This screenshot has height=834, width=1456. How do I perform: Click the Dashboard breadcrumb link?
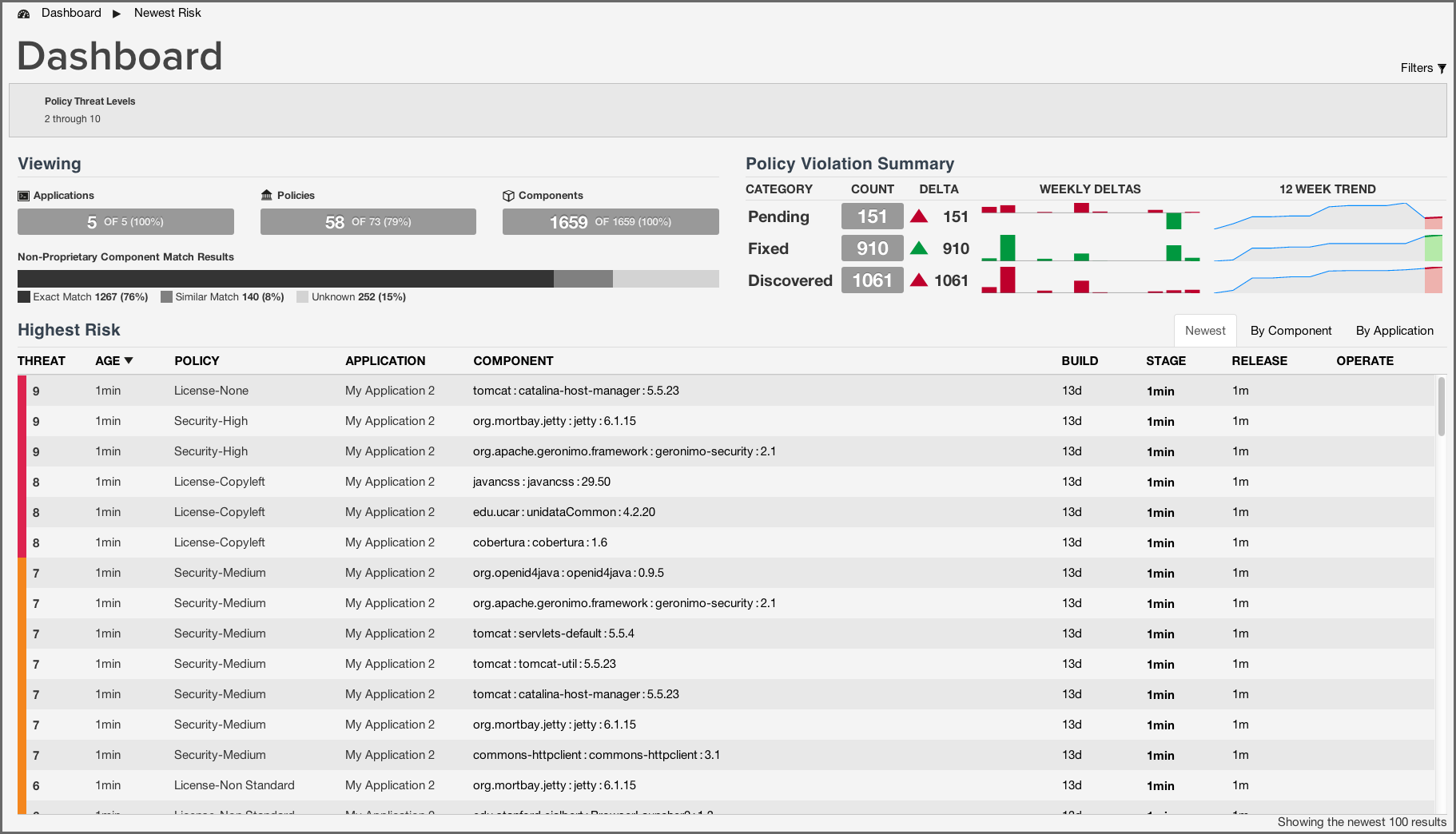click(71, 13)
